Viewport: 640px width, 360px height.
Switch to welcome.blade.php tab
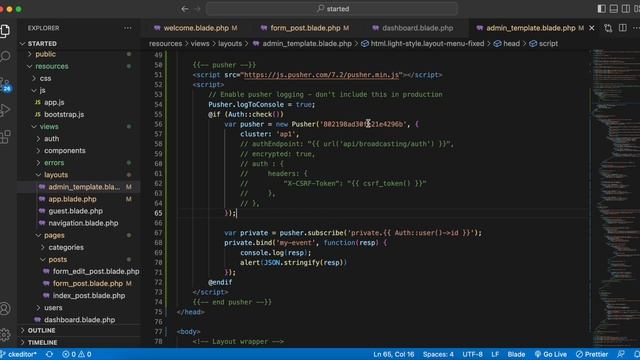click(x=196, y=28)
